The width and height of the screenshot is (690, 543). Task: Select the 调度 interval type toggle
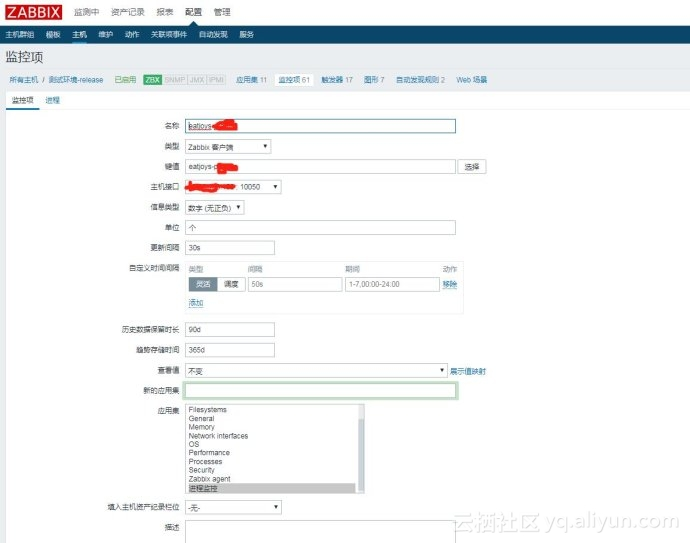(231, 284)
